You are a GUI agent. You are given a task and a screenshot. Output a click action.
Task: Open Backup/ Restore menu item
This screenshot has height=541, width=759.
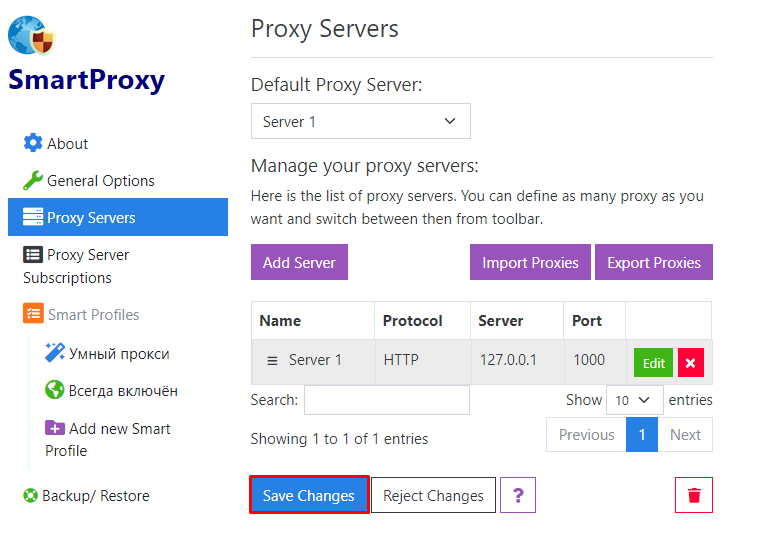coord(86,496)
